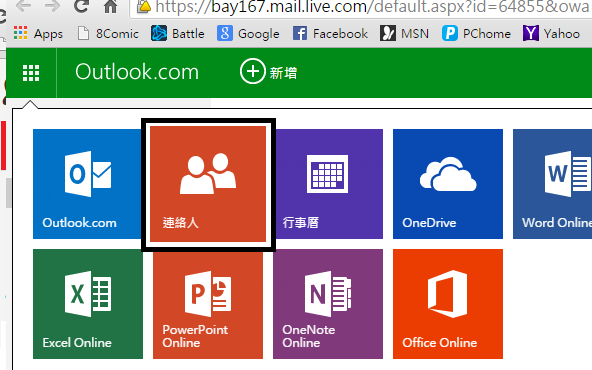Click the 新增 new message button
Screen dimensions: 592x370
pos(268,71)
